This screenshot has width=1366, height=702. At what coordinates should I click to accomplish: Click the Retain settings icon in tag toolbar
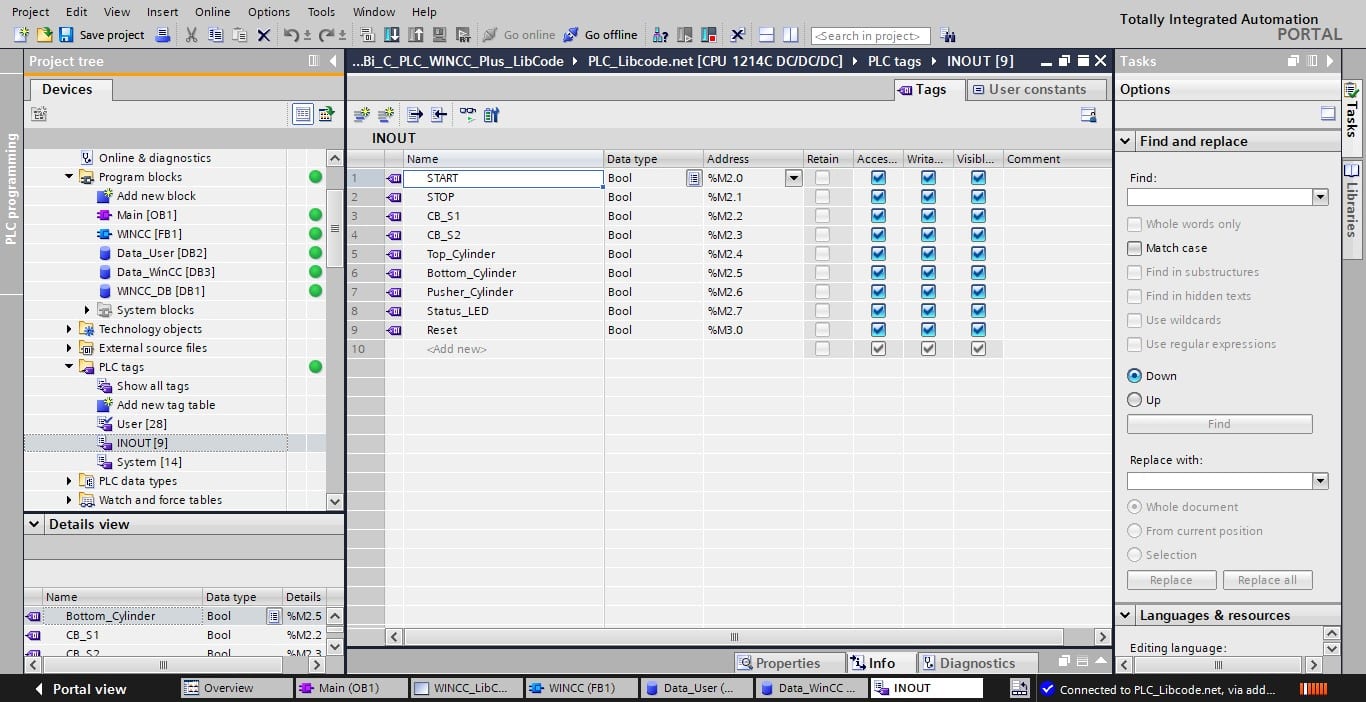click(x=491, y=115)
